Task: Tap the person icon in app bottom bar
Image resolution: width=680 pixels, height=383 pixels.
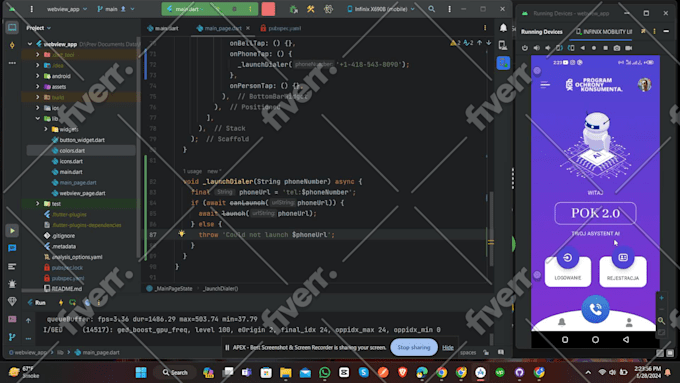Action: pyautogui.click(x=629, y=322)
